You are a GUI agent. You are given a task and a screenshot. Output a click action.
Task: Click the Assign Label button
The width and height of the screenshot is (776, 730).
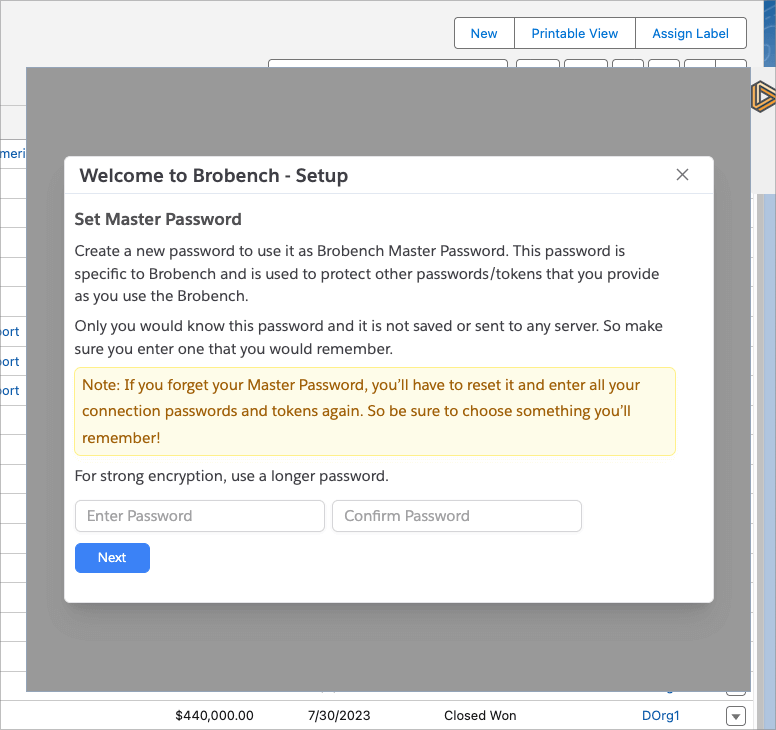690,33
